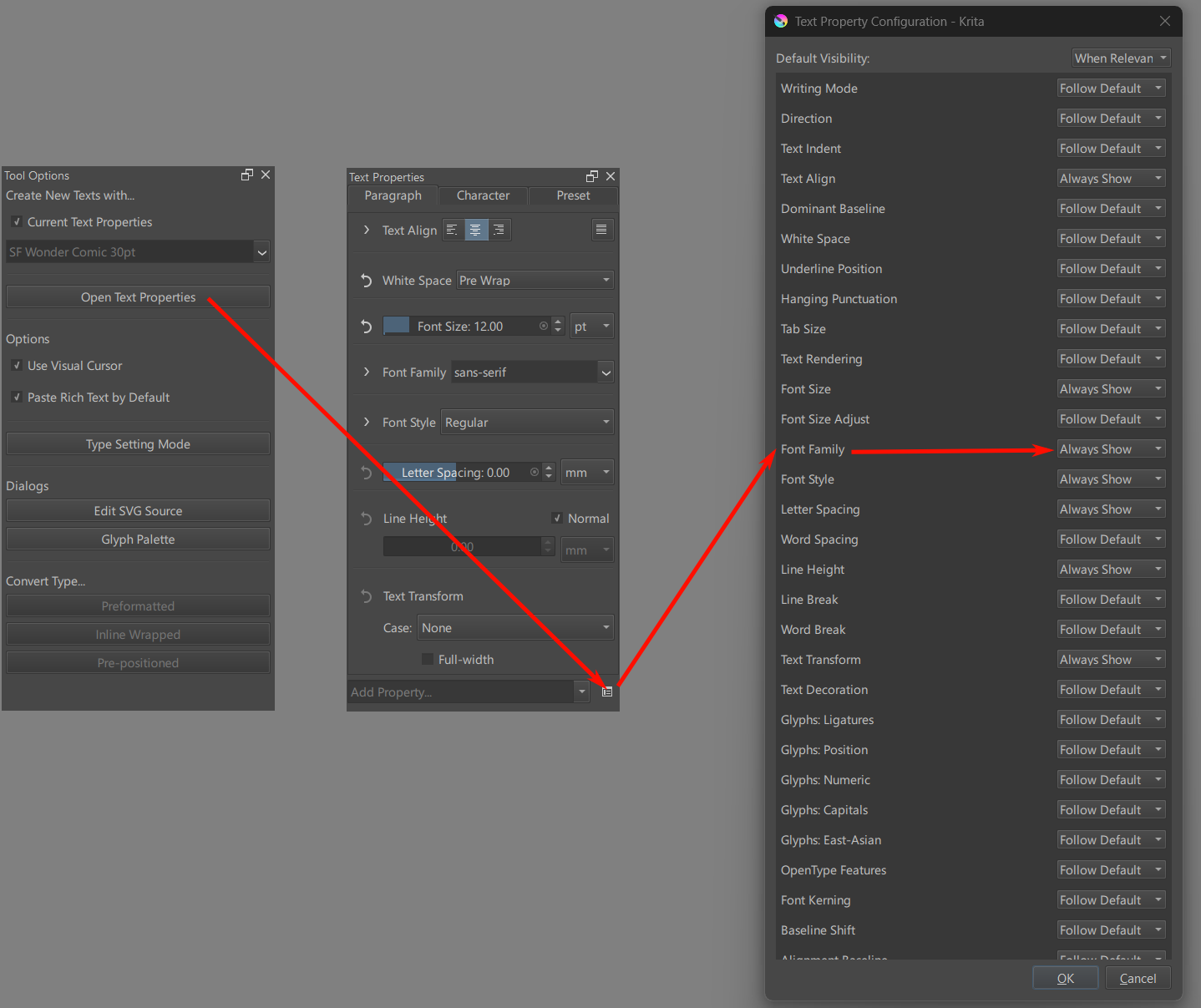Viewport: 1201px width, 1008px height.
Task: Open the Case dropdown set to None
Action: coord(515,628)
